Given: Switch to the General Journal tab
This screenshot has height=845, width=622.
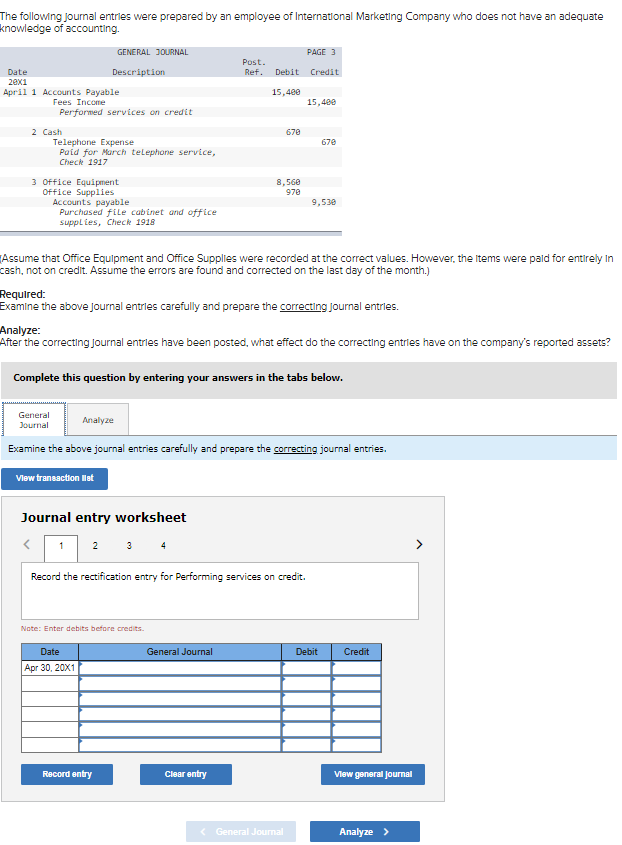Looking at the screenshot, I should coord(34,420).
